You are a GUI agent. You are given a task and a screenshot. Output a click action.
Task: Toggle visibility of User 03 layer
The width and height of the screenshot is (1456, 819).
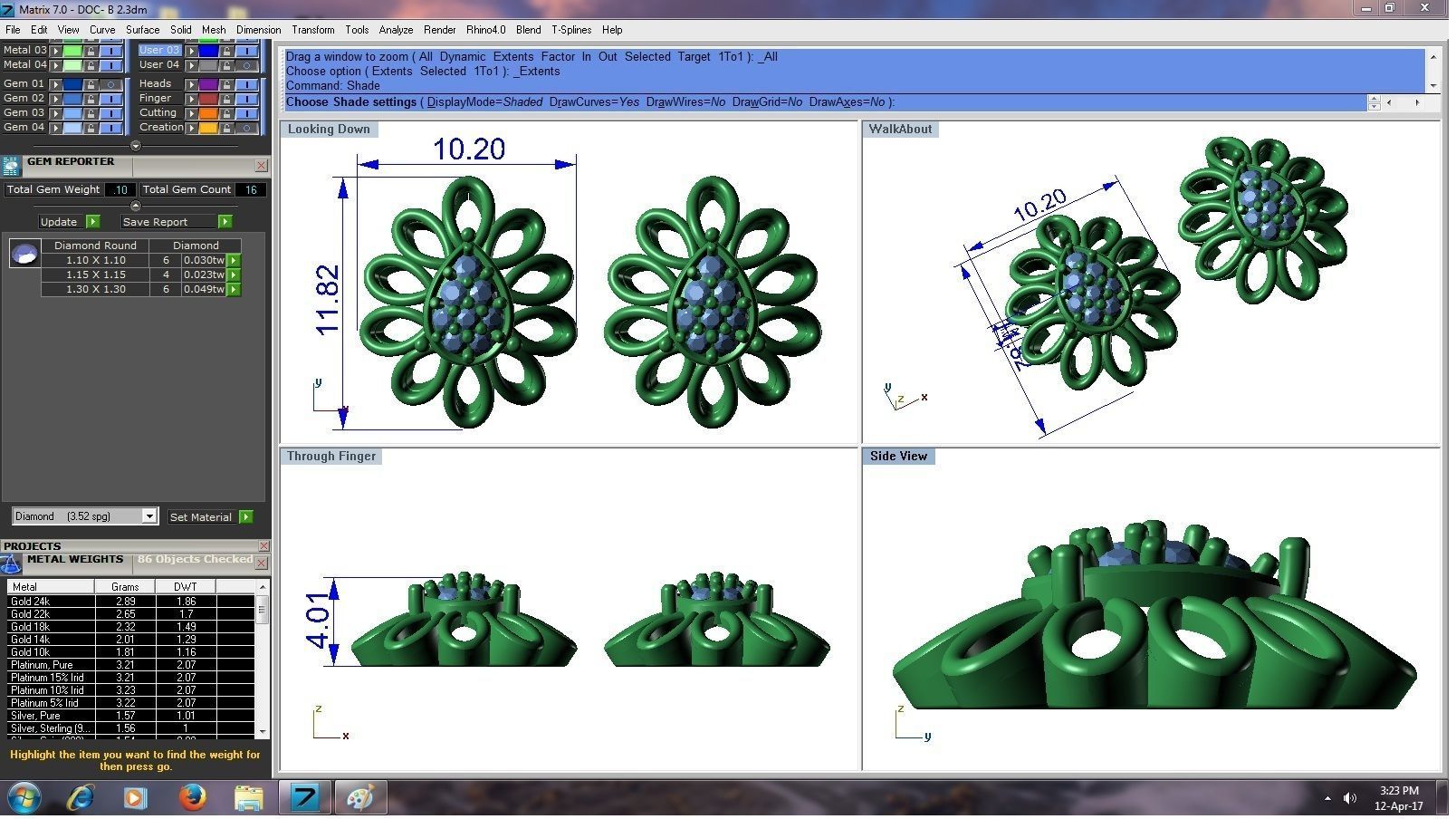click(x=247, y=51)
